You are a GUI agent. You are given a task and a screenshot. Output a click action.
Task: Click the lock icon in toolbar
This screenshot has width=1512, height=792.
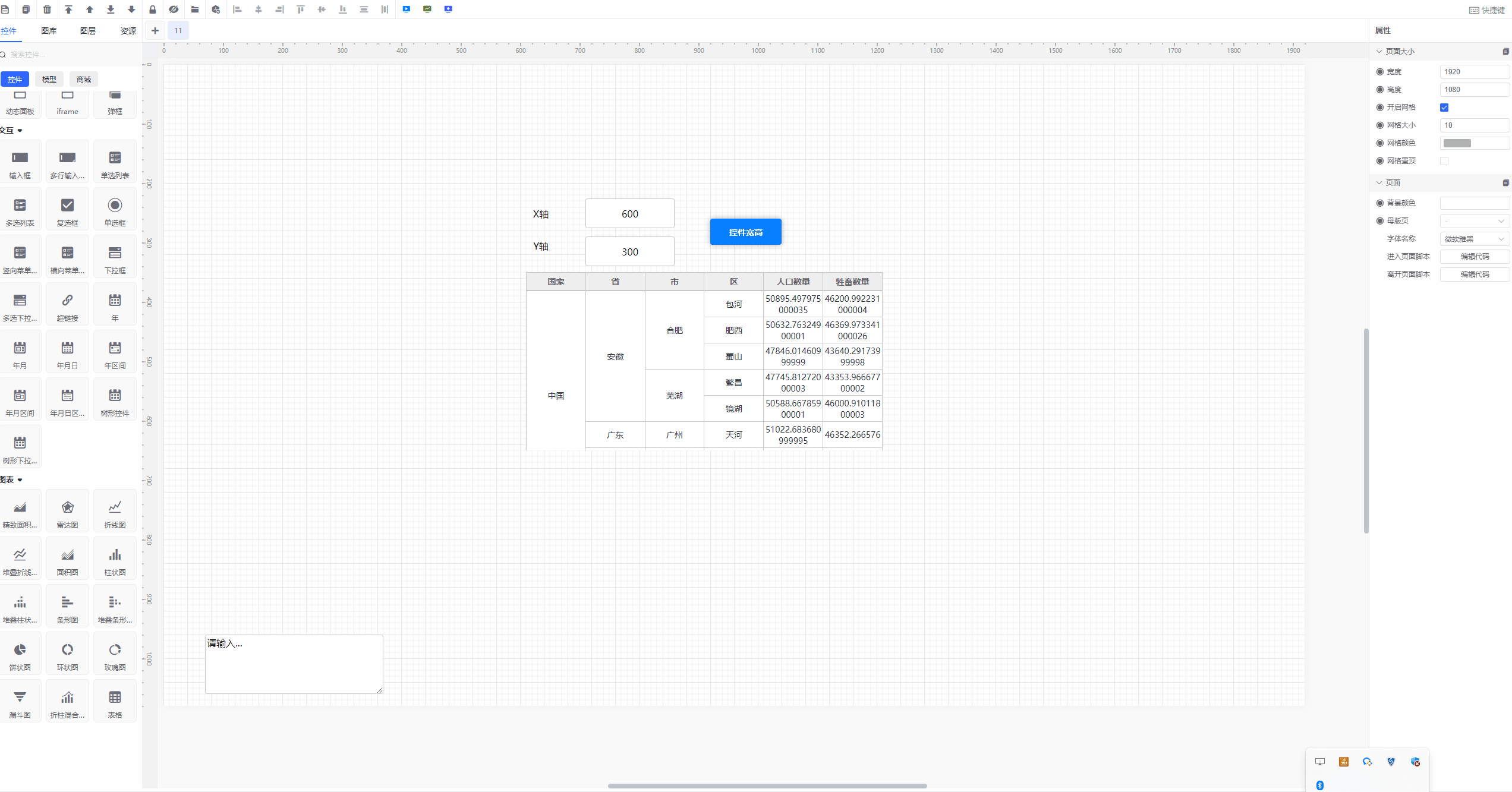pos(153,10)
